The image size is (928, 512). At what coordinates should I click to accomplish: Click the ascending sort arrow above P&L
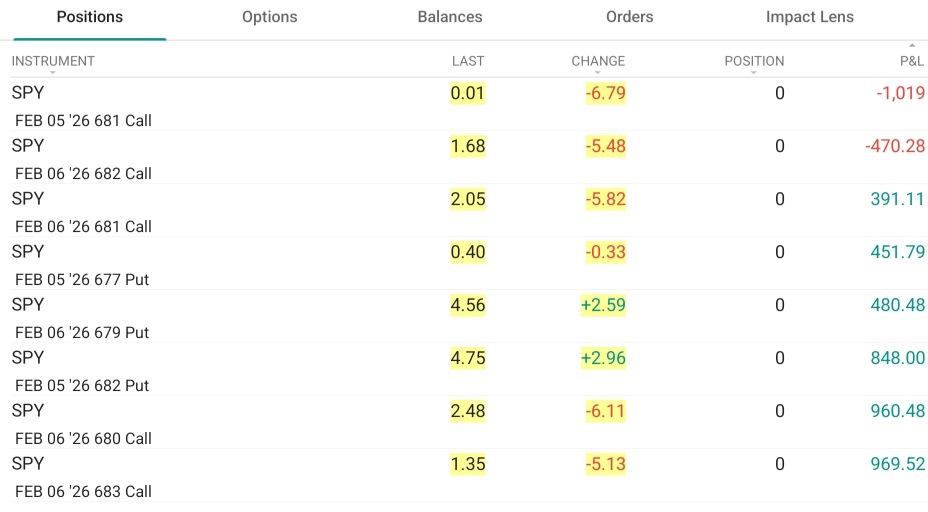tap(912, 46)
